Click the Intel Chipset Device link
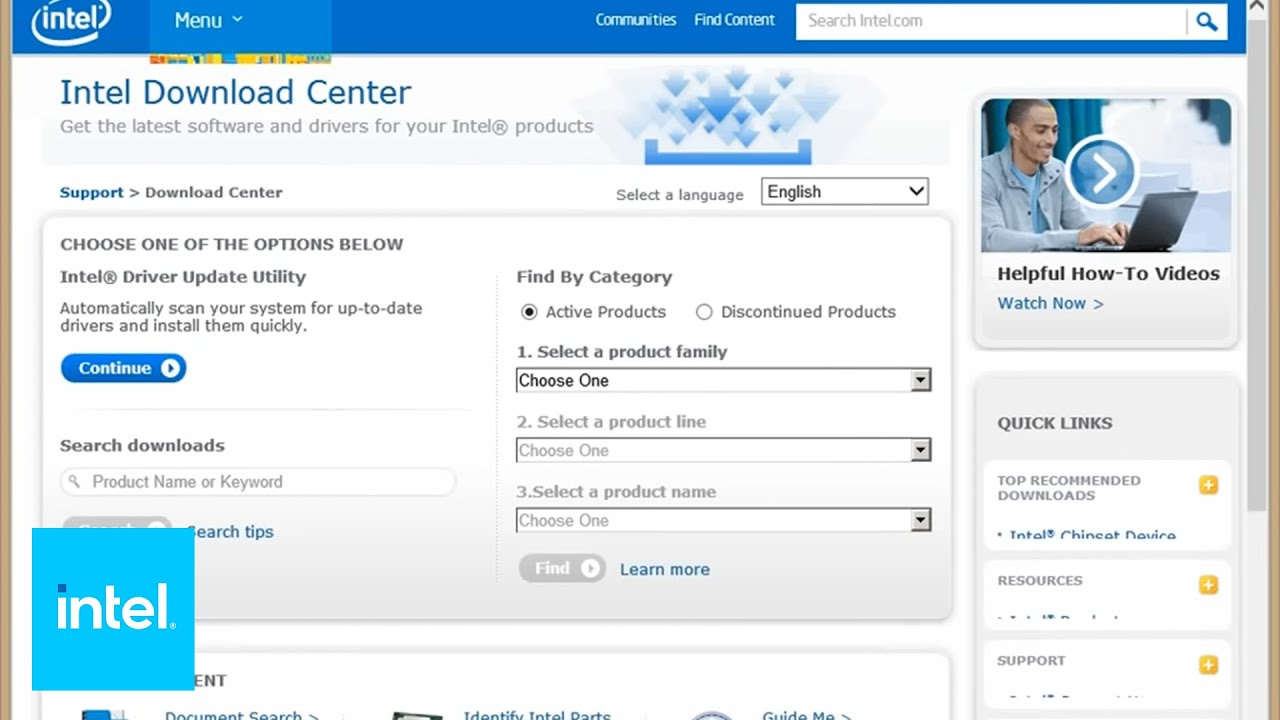This screenshot has height=720, width=1280. tap(1092, 535)
